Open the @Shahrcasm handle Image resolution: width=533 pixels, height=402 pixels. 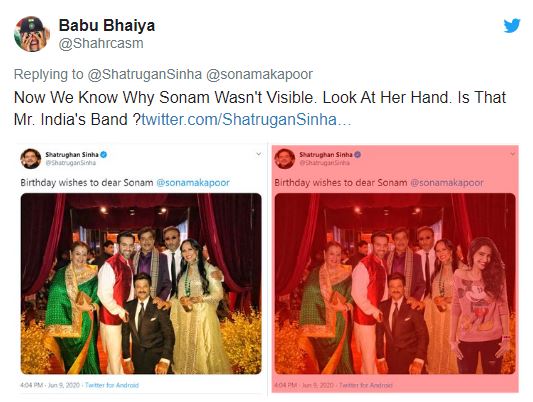(x=101, y=43)
